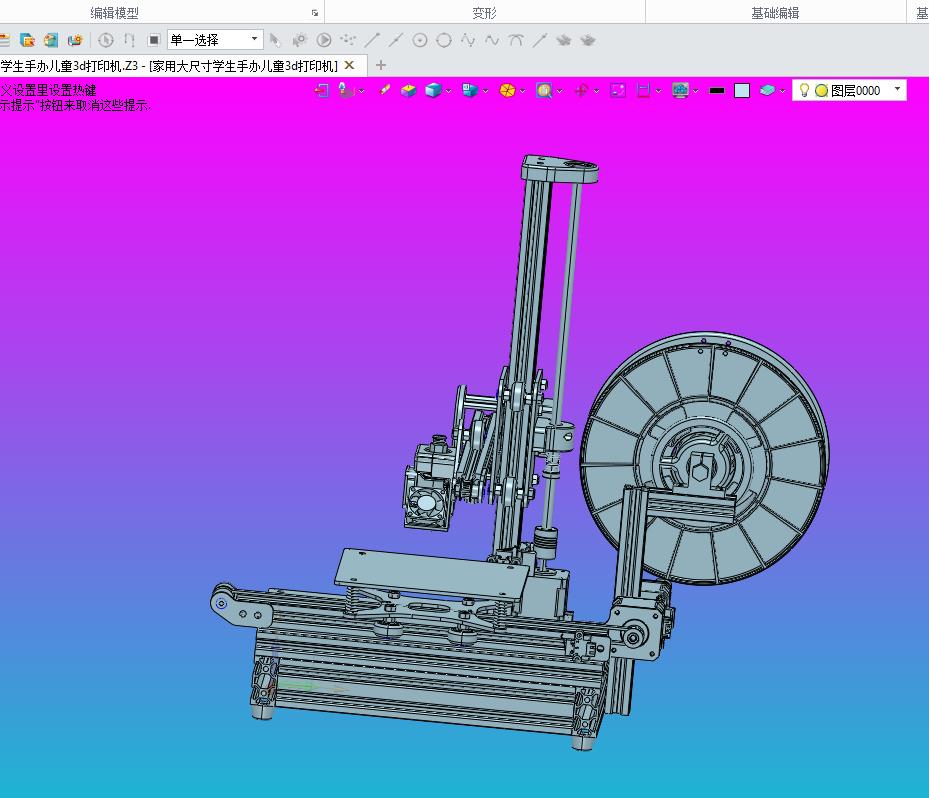This screenshot has height=798, width=929.
Task: Open the 单一选择 selection filter dropdown
Action: 214,40
